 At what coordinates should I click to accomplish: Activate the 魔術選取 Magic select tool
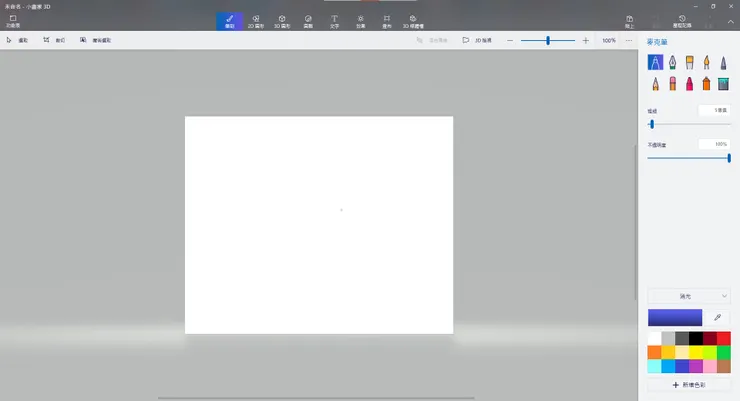(x=95, y=40)
